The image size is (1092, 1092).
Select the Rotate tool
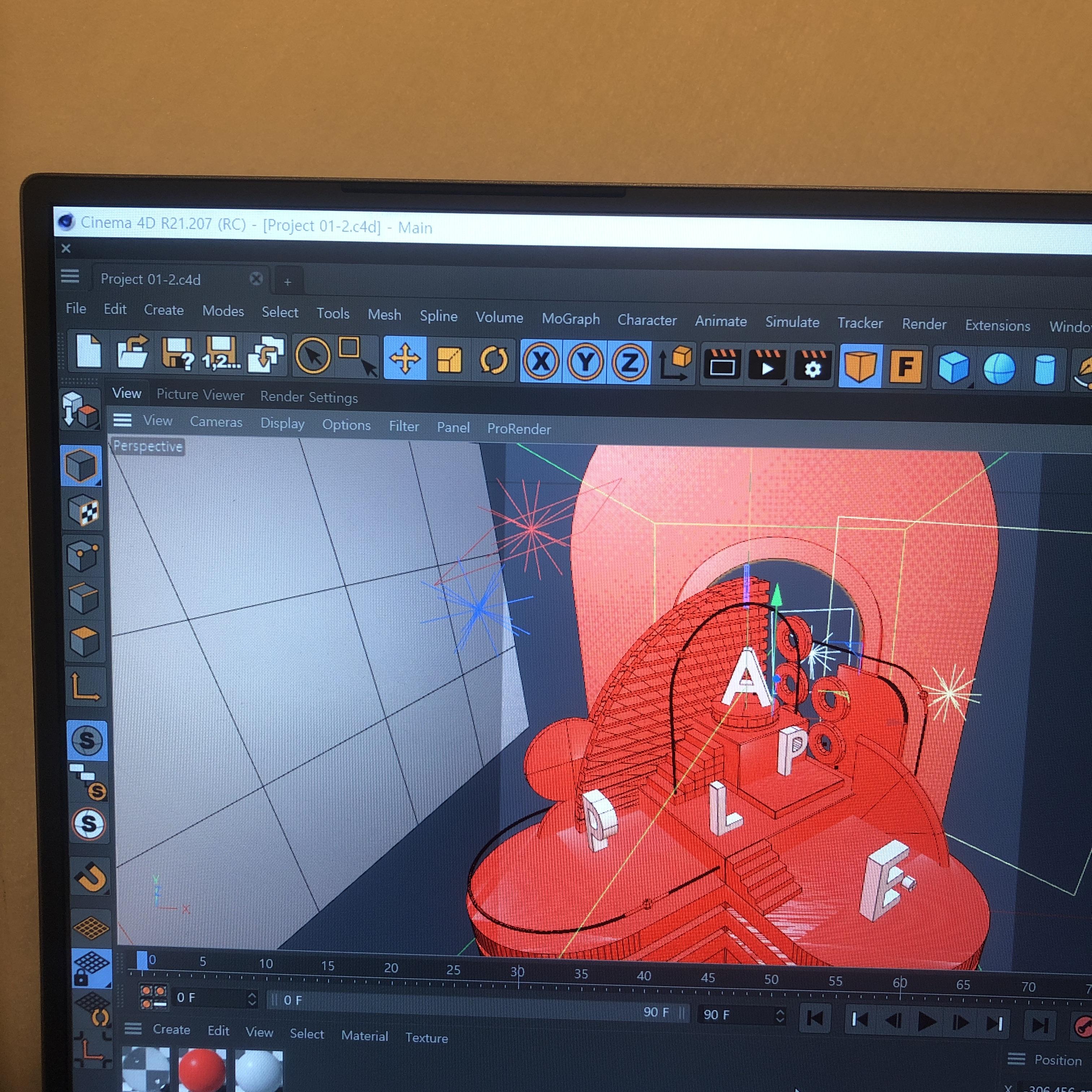coord(493,361)
